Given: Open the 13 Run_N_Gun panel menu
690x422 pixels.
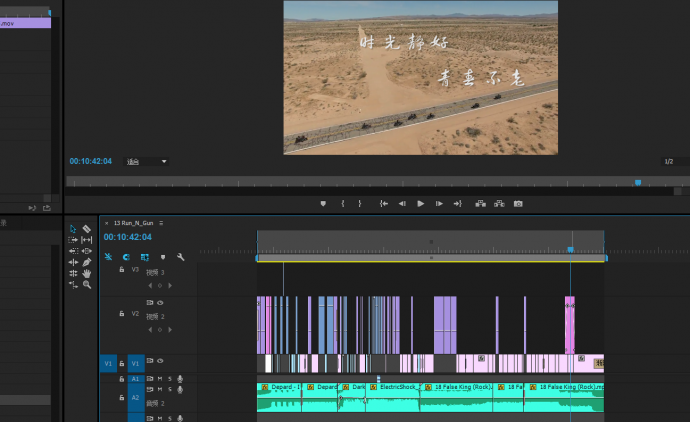Looking at the screenshot, I should pyautogui.click(x=160, y=223).
